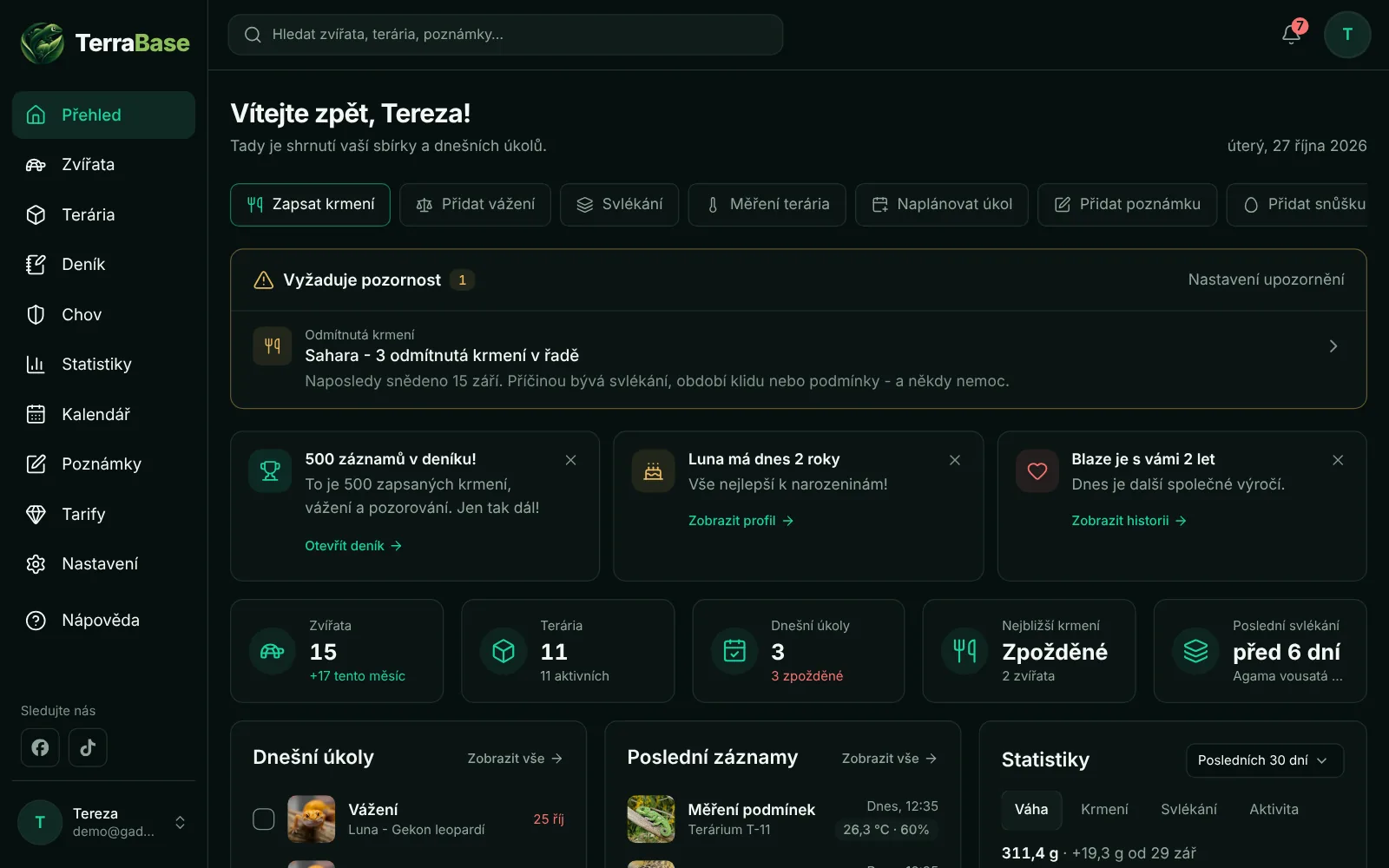Open the TerraBase Facebook page
Viewport: 1389px width, 868px height.
tap(40, 747)
